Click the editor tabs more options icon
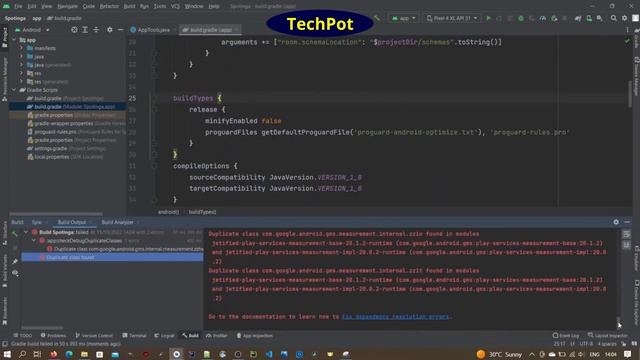 point(627,30)
